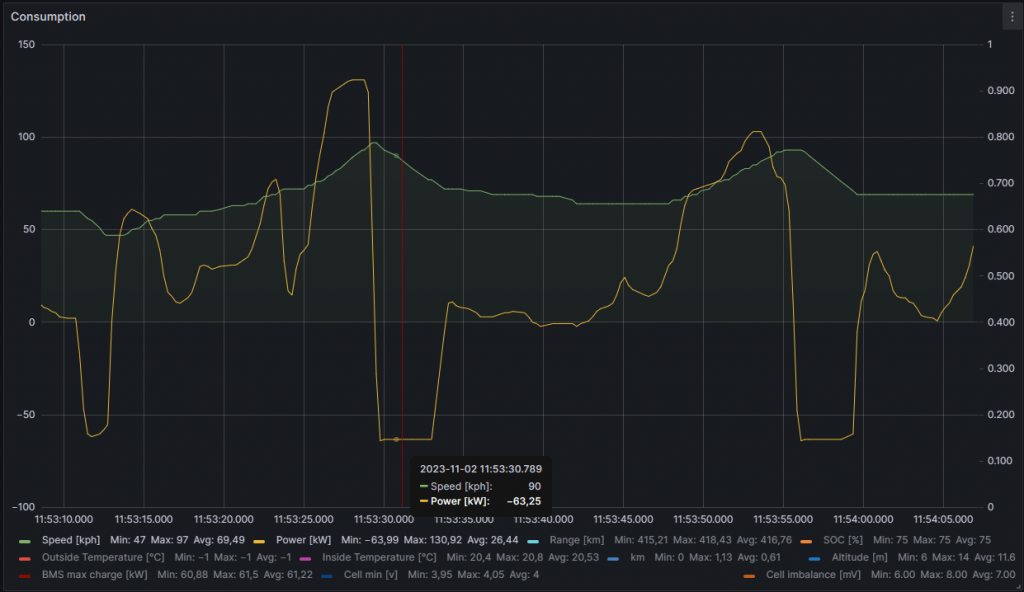This screenshot has width=1024, height=592.
Task: Click Power legend value Avg: 26,44
Action: [x=493, y=540]
